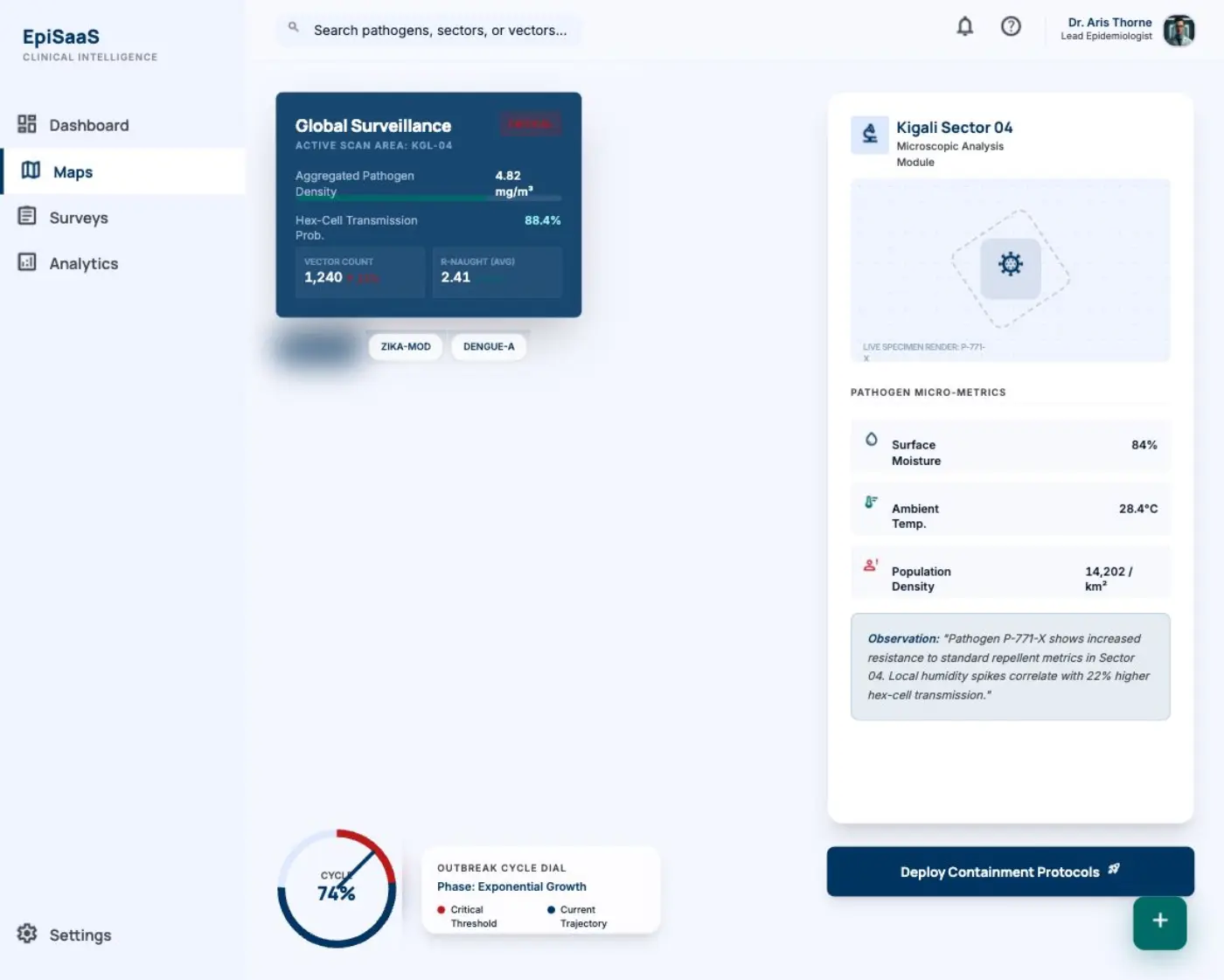Click the blue Current Trajectory legend dot
Screen dimensions: 1224x980
click(x=551, y=910)
